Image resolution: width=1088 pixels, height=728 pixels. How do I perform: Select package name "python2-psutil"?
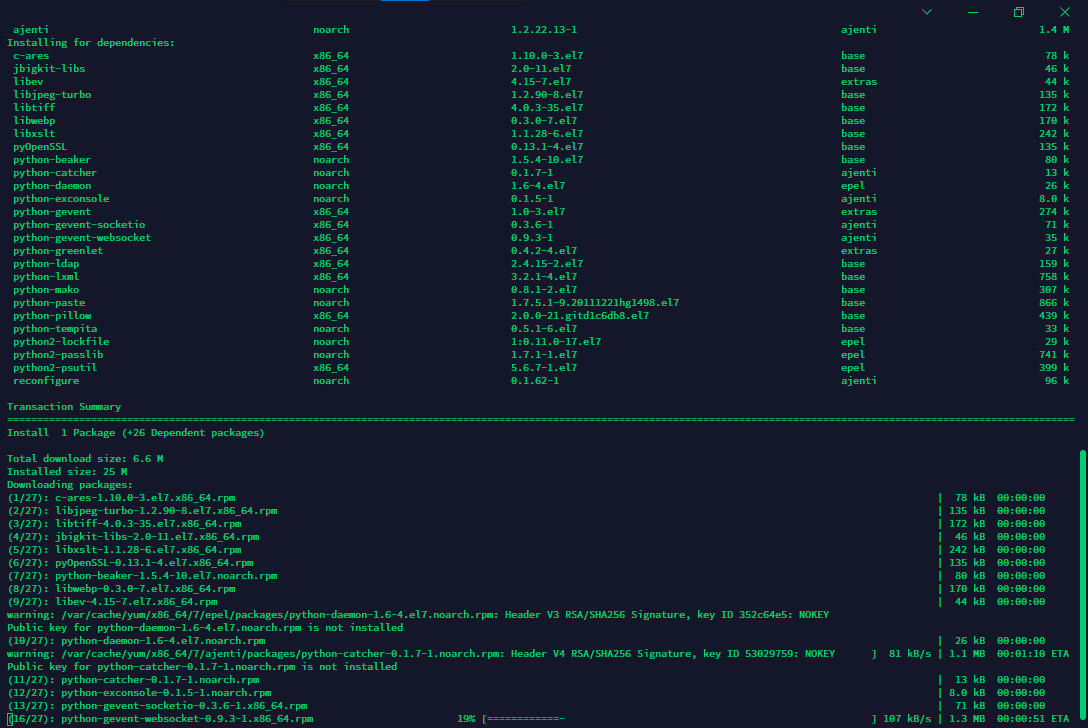coord(55,368)
